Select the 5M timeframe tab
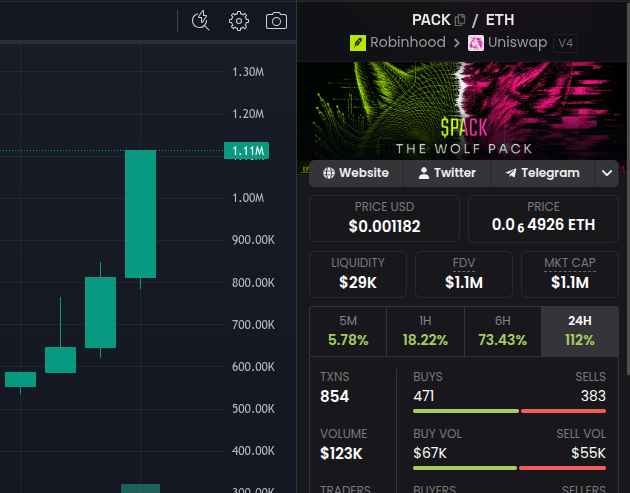Viewport: 630px width, 493px height. coord(348,331)
